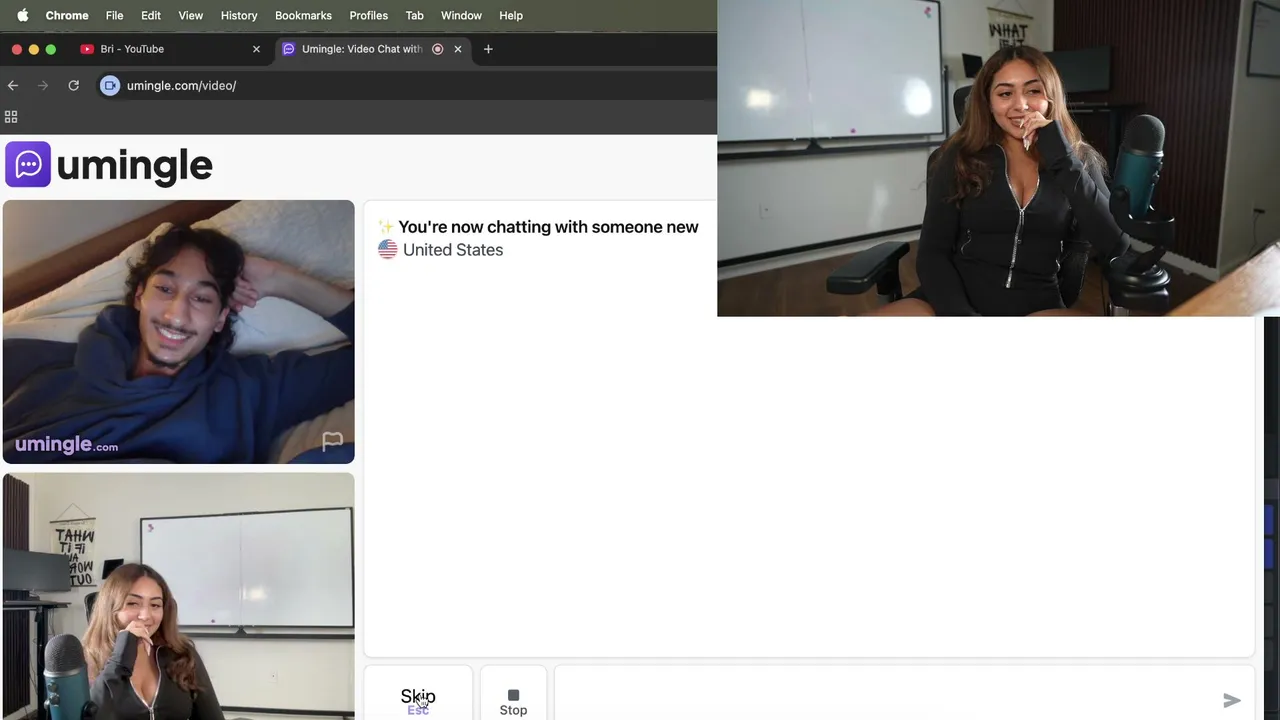
Task: Close the Bri - YouTube tab
Action: tap(256, 49)
